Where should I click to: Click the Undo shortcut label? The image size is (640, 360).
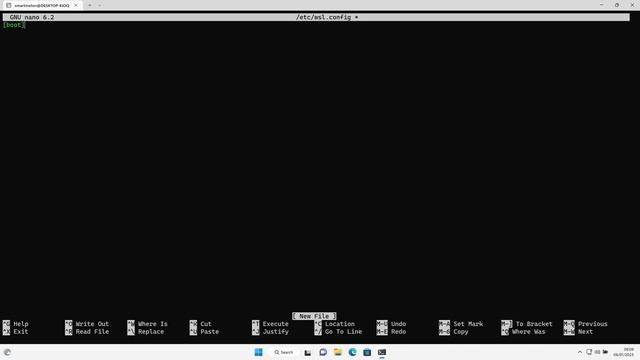(399, 324)
